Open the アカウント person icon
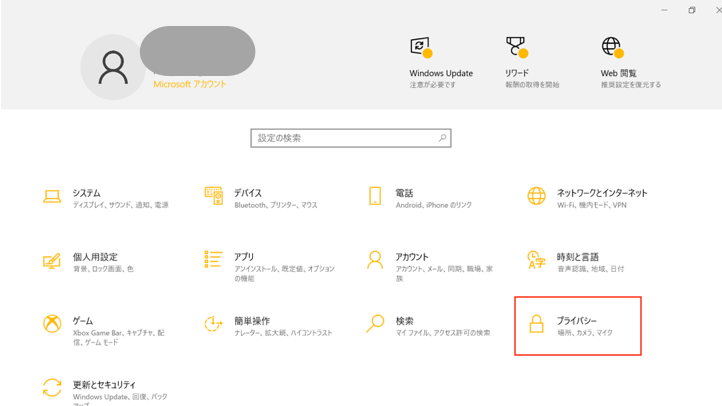The height and width of the screenshot is (406, 722). pos(375,260)
